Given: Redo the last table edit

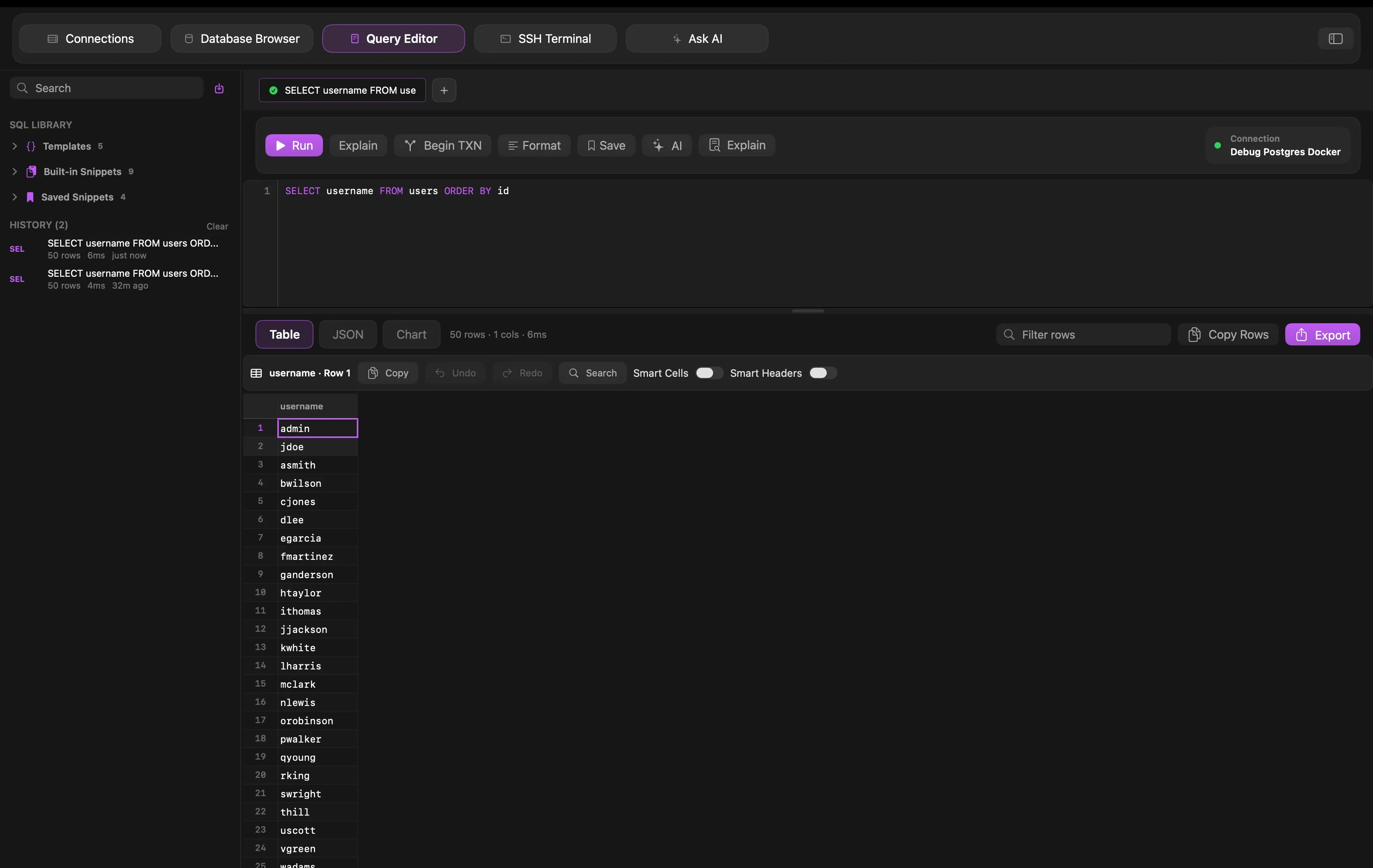Looking at the screenshot, I should click(522, 373).
